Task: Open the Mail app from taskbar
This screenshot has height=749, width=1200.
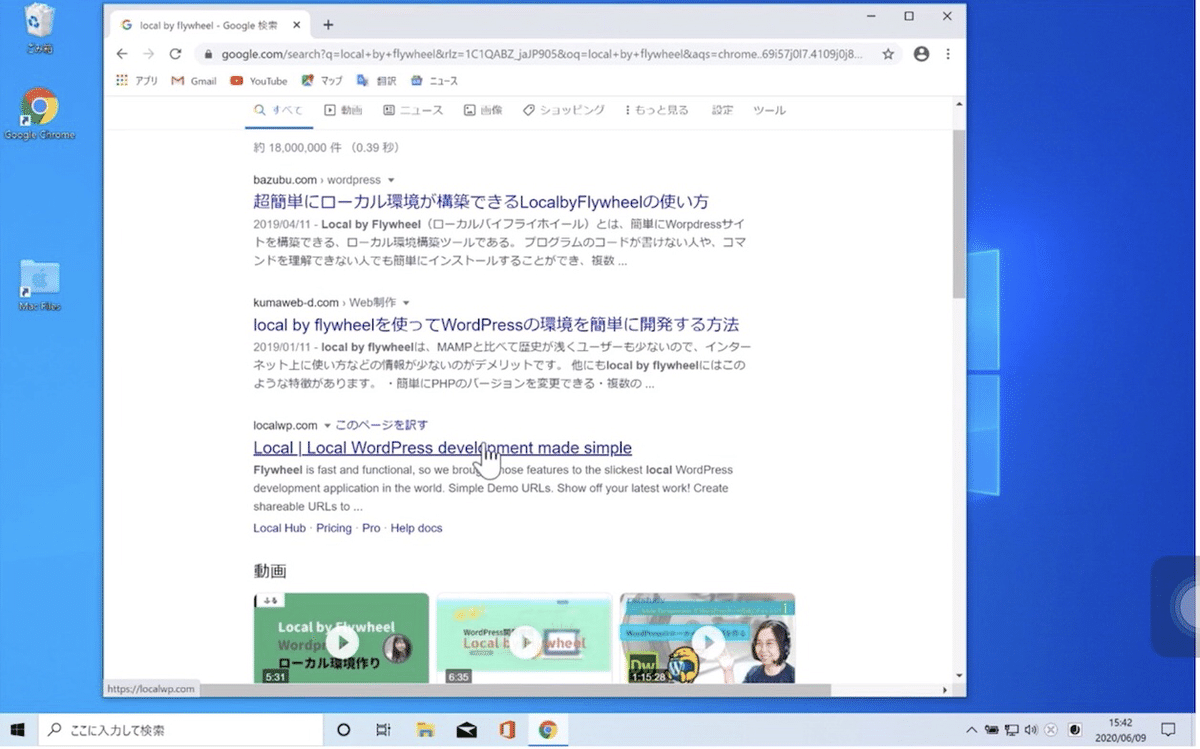Action: 466,730
